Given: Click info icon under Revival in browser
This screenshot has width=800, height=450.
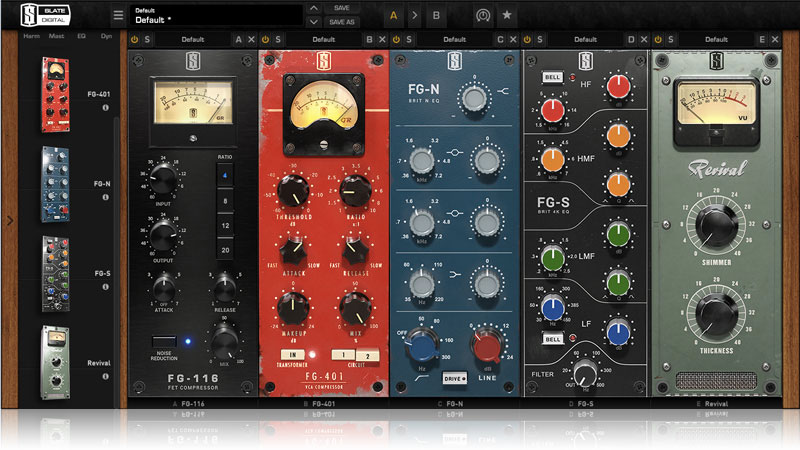Looking at the screenshot, I should (105, 377).
